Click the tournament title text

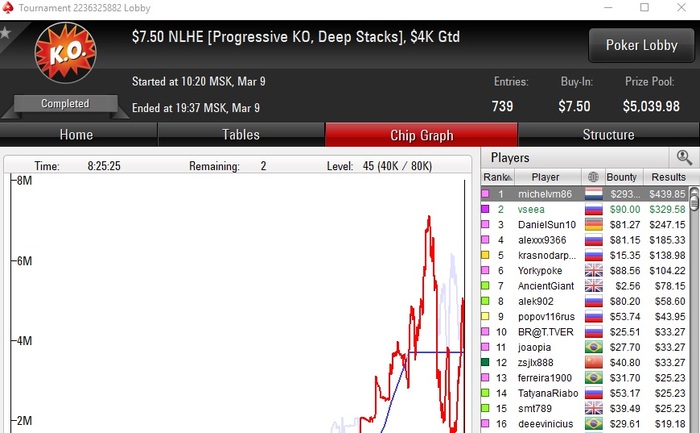click(296, 37)
